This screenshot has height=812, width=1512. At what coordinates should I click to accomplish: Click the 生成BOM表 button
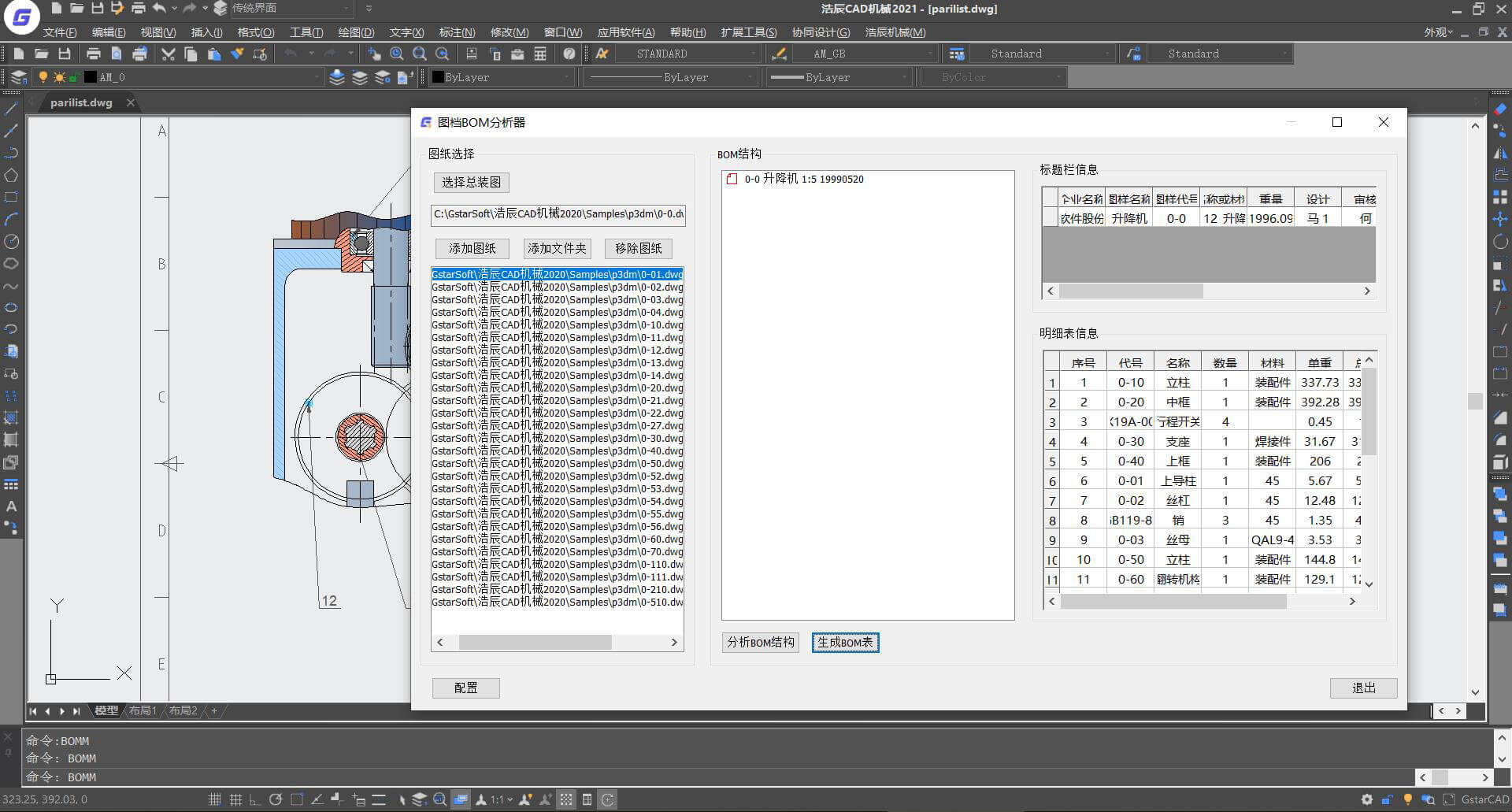coord(845,643)
